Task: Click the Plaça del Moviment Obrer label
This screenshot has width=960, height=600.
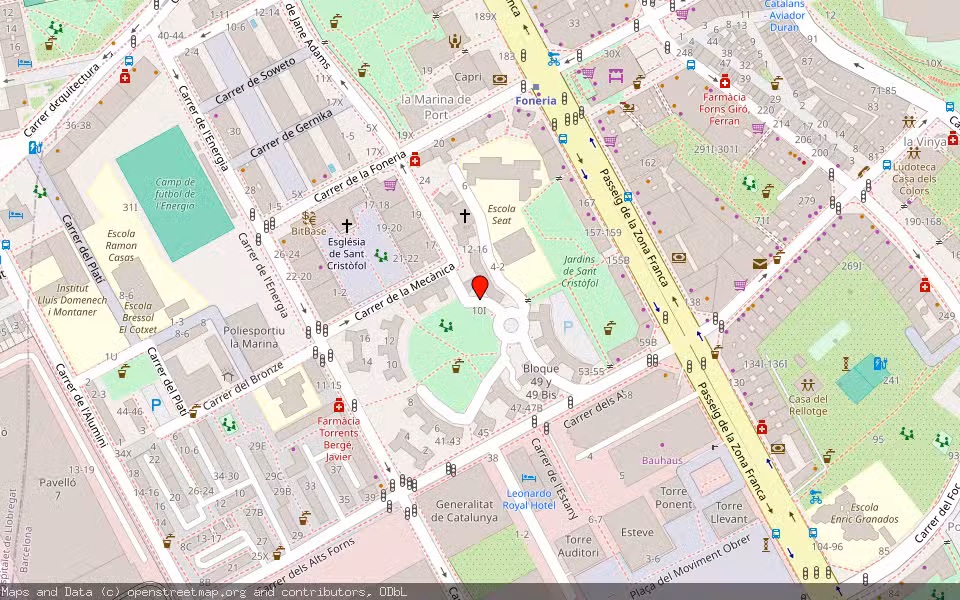Action: click(x=690, y=566)
